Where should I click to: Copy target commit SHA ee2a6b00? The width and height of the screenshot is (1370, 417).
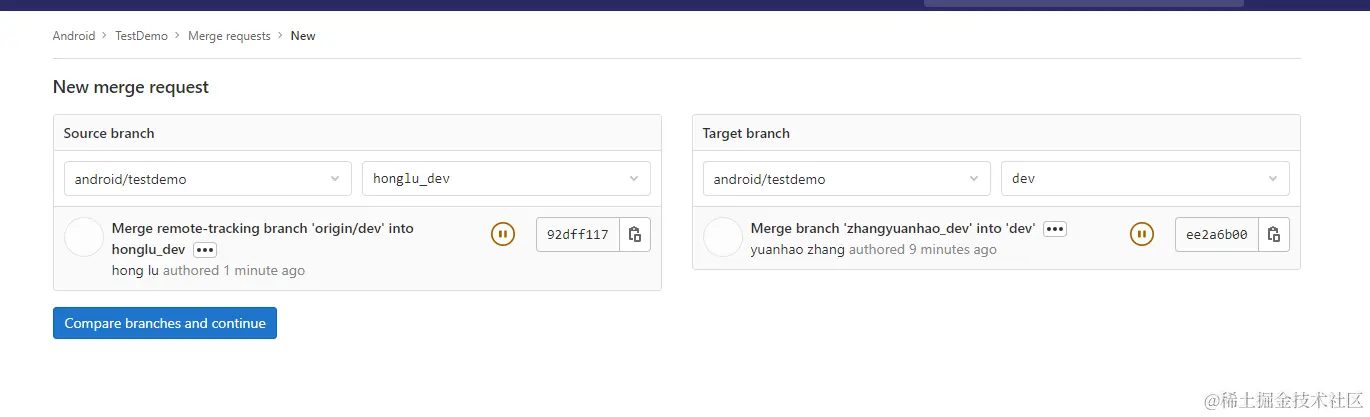pos(1274,235)
